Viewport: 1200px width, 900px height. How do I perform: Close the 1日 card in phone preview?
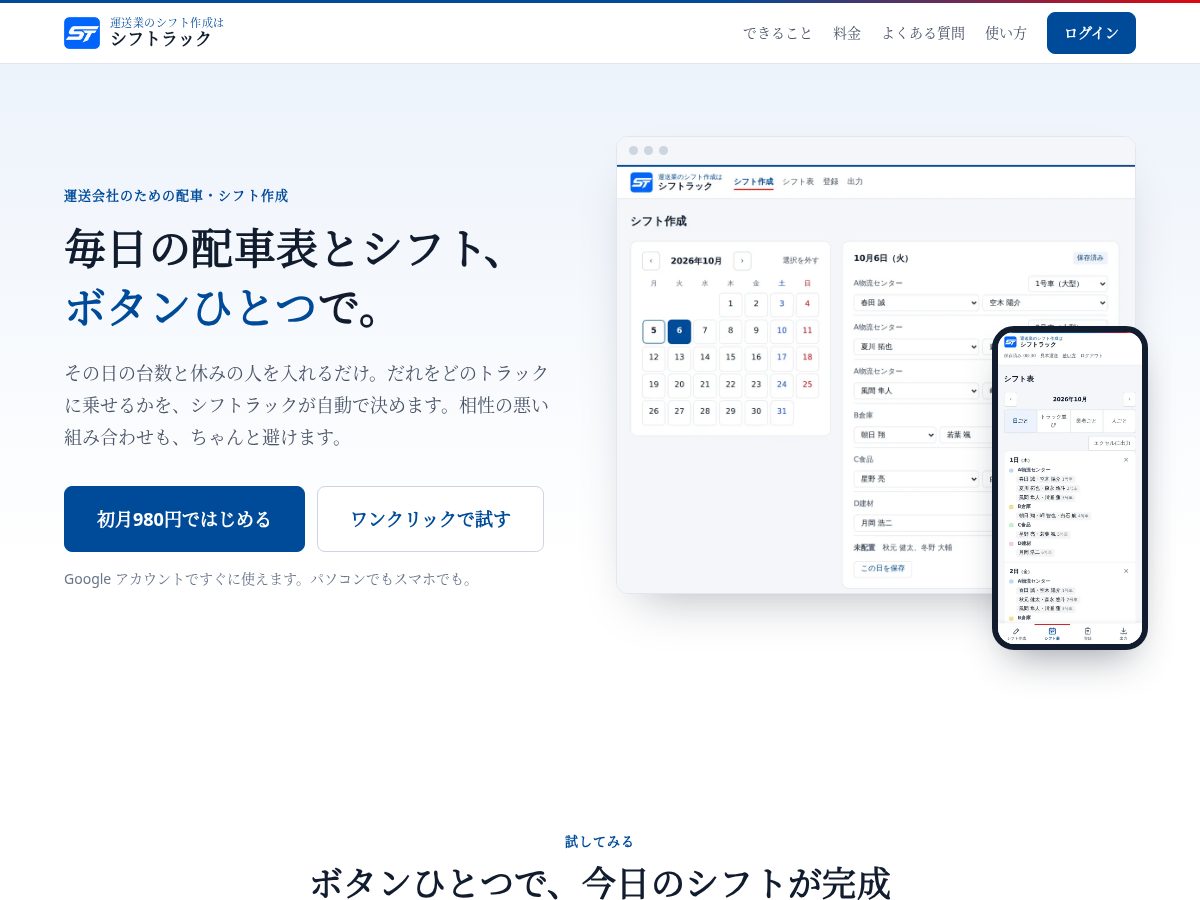point(1126,460)
